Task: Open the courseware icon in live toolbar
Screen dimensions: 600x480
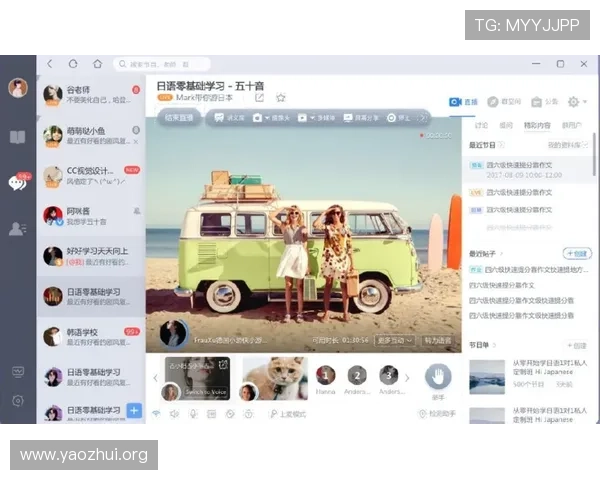Action: [219, 118]
